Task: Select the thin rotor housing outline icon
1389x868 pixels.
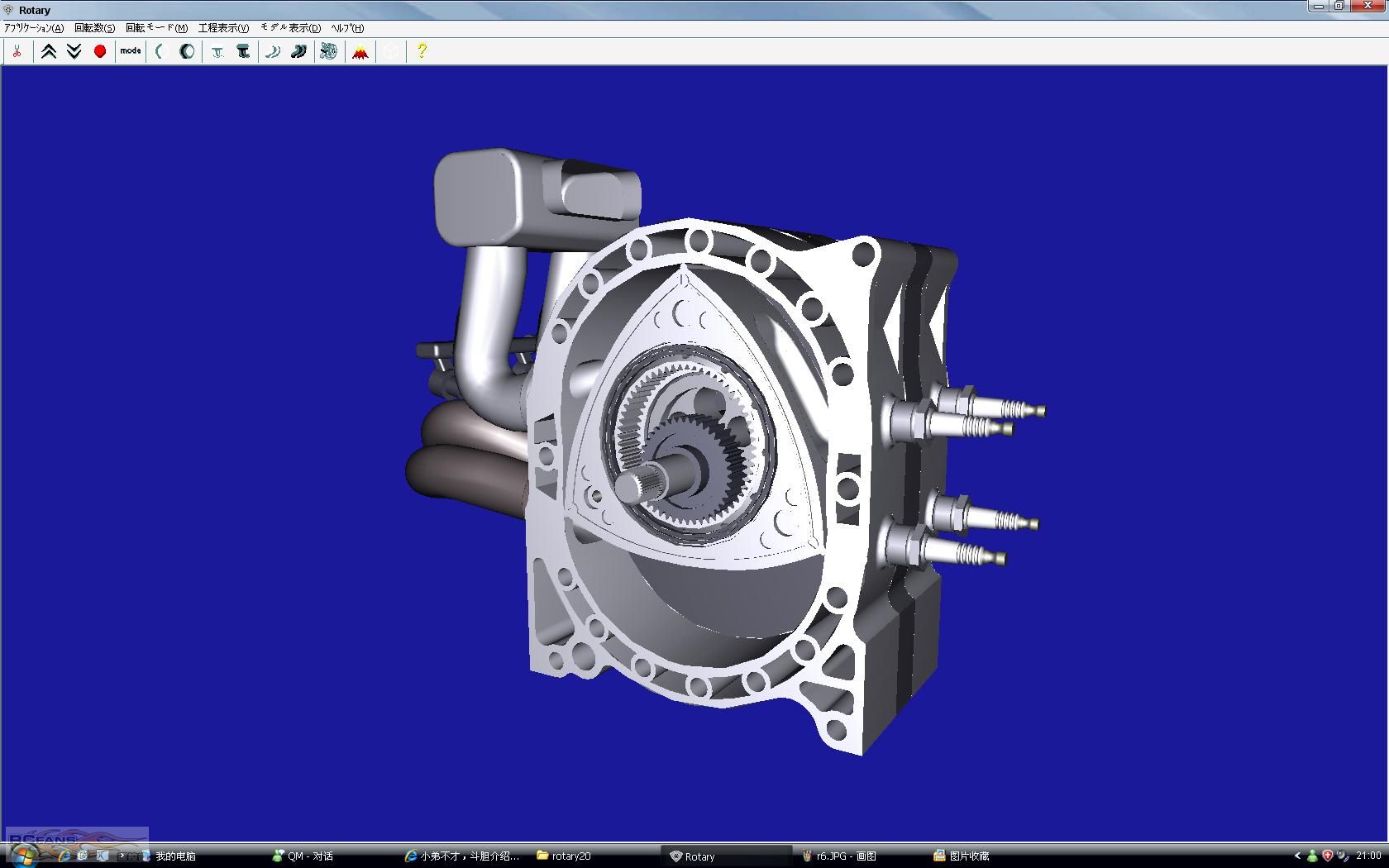Action: pyautogui.click(x=162, y=51)
